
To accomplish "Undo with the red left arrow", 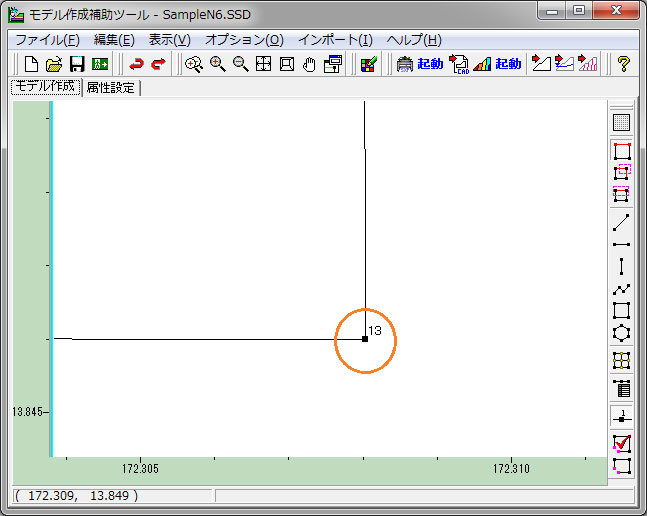I will [x=136, y=64].
